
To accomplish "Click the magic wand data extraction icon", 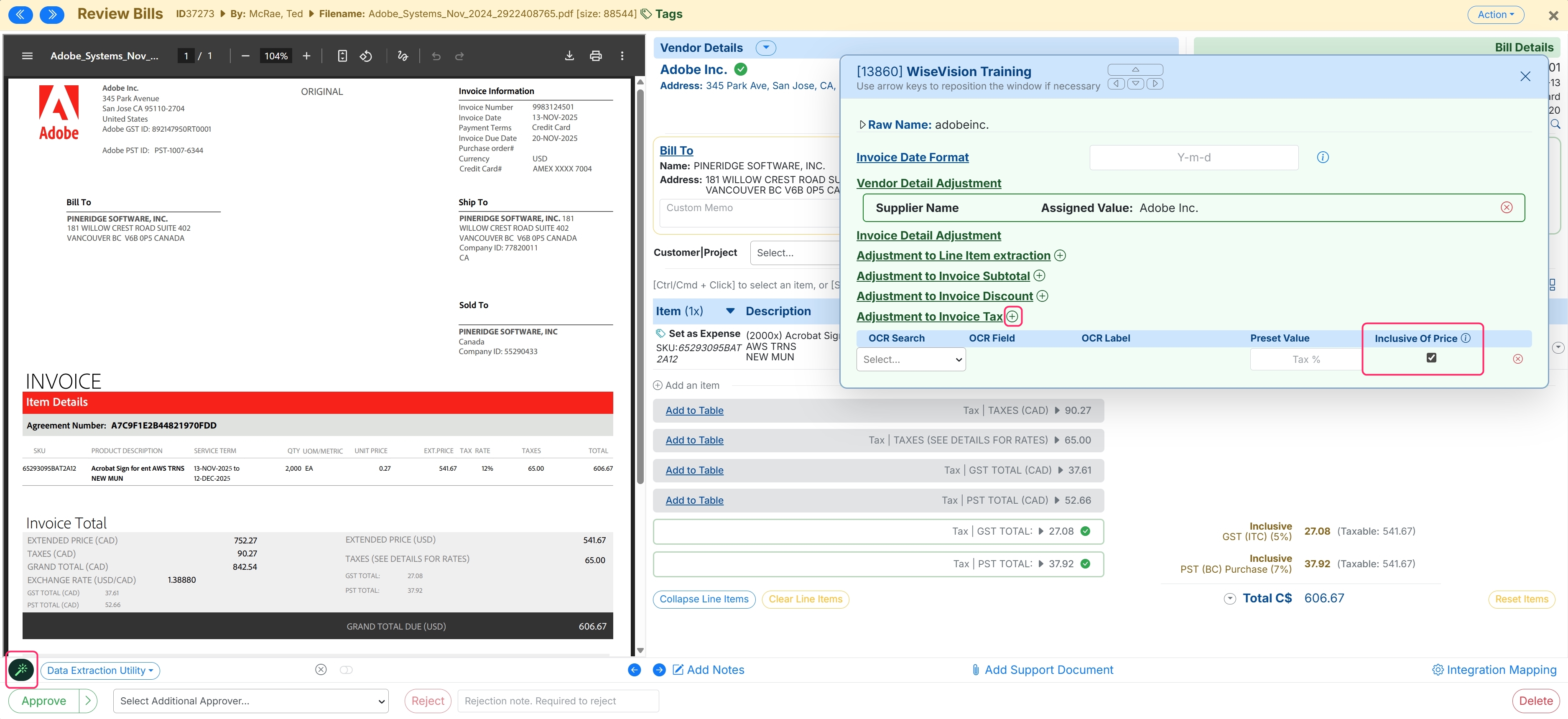I will tap(22, 670).
